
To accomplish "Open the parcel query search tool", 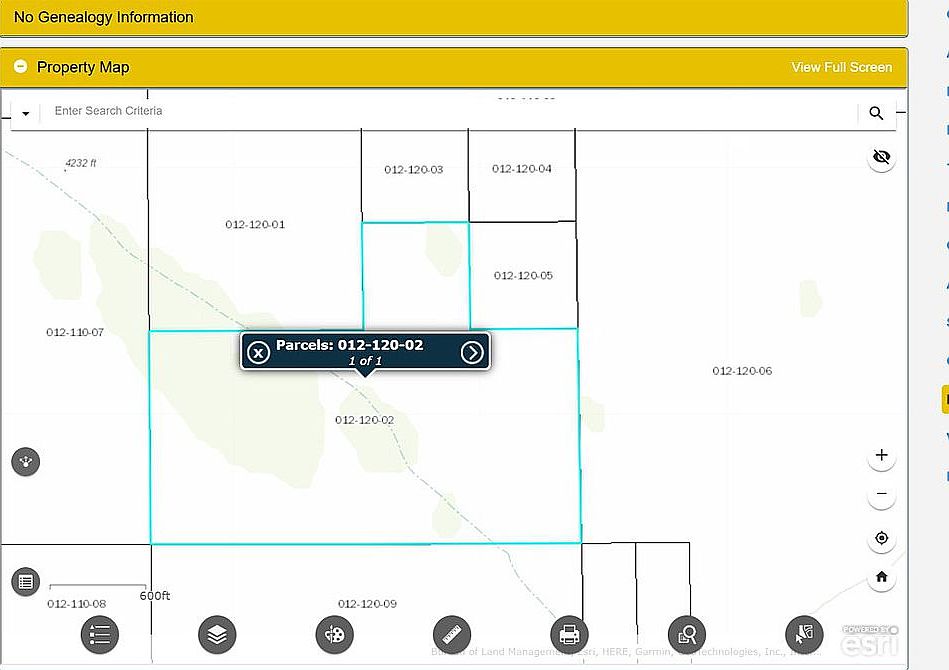I will tap(687, 634).
